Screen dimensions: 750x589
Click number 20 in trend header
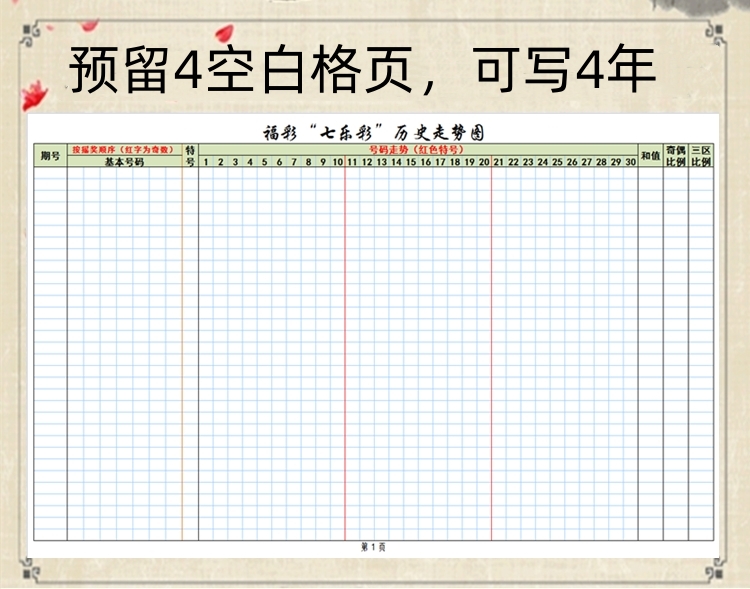pos(484,162)
